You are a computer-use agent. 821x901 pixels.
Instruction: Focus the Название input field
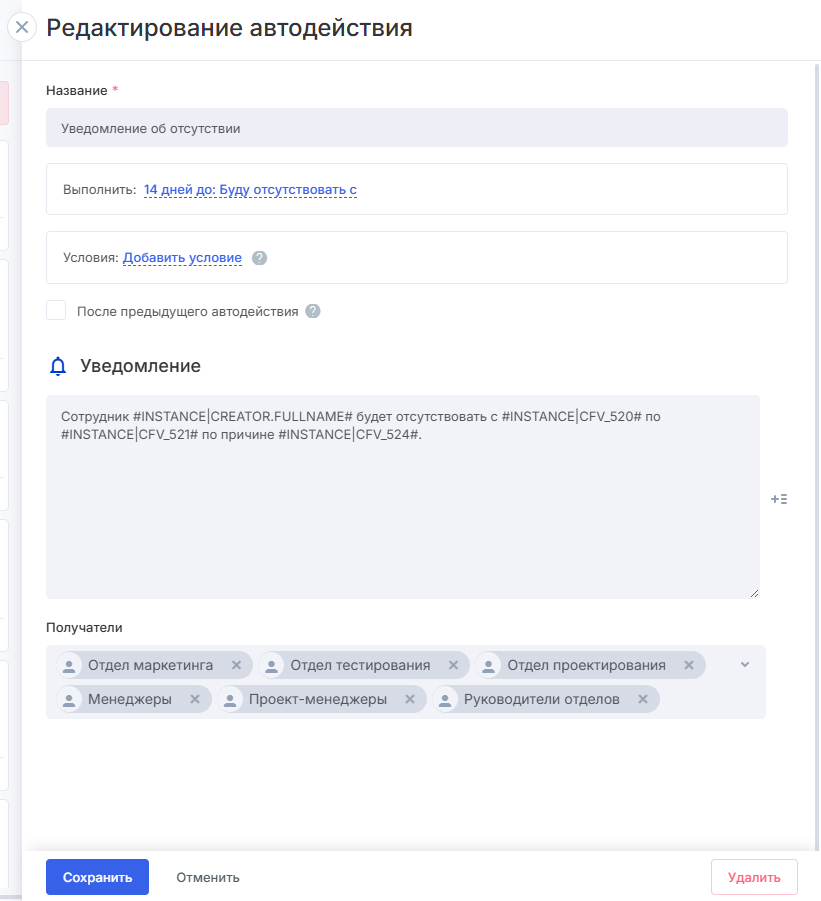click(416, 128)
